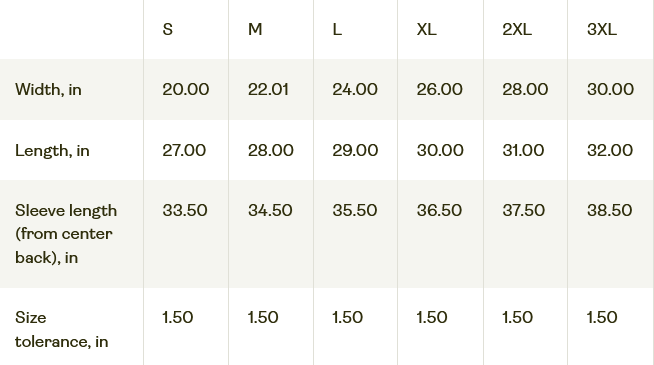Click the S size column header
The width and height of the screenshot is (654, 365).
pos(168,30)
